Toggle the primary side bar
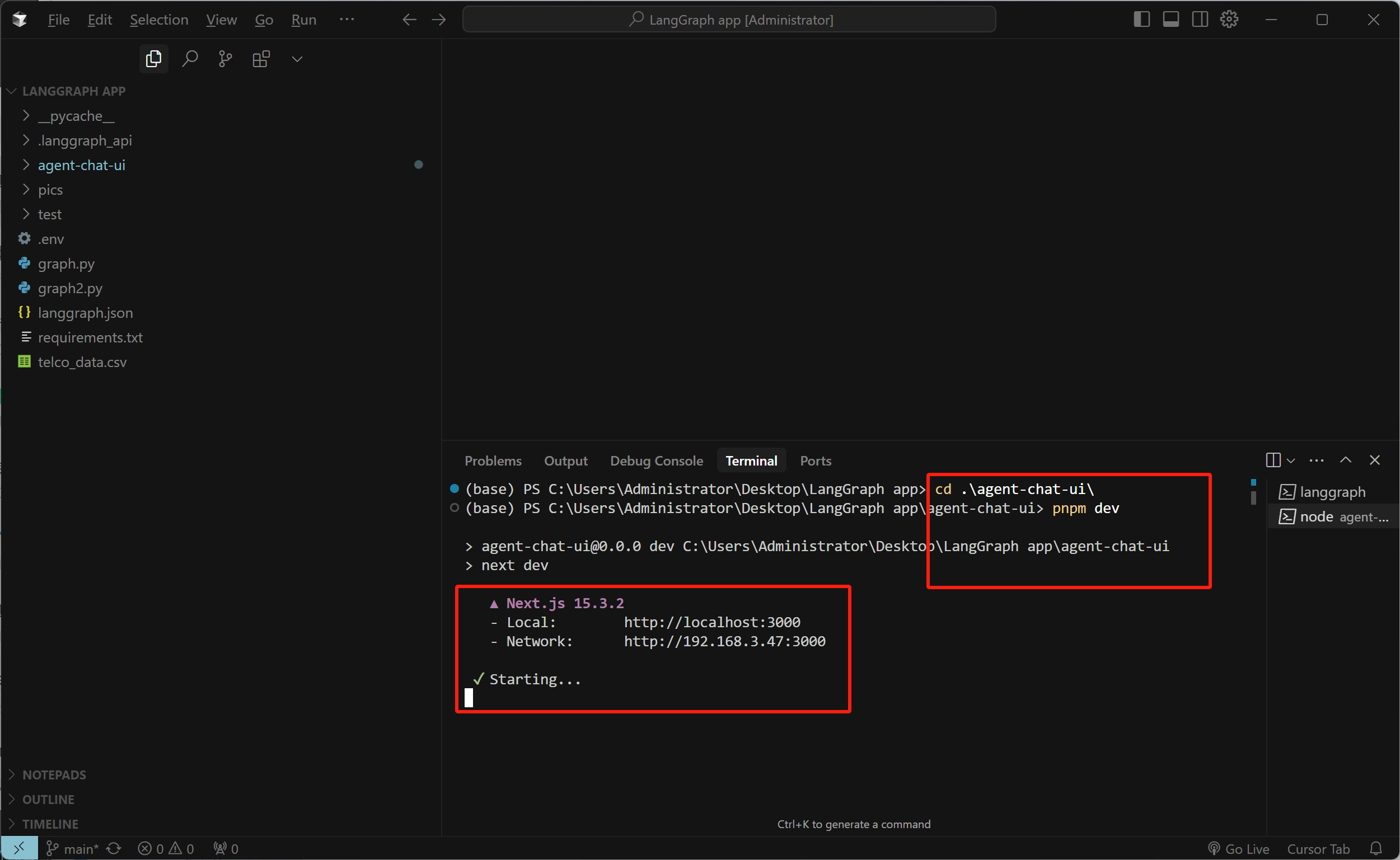Screen dimensions: 1400x860 (1141, 20)
